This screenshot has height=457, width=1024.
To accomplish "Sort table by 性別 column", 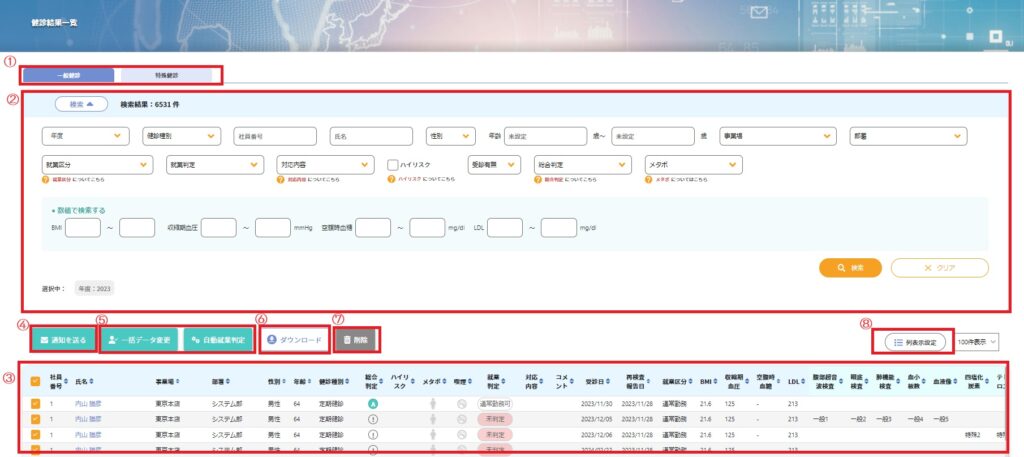I will pyautogui.click(x=278, y=381).
